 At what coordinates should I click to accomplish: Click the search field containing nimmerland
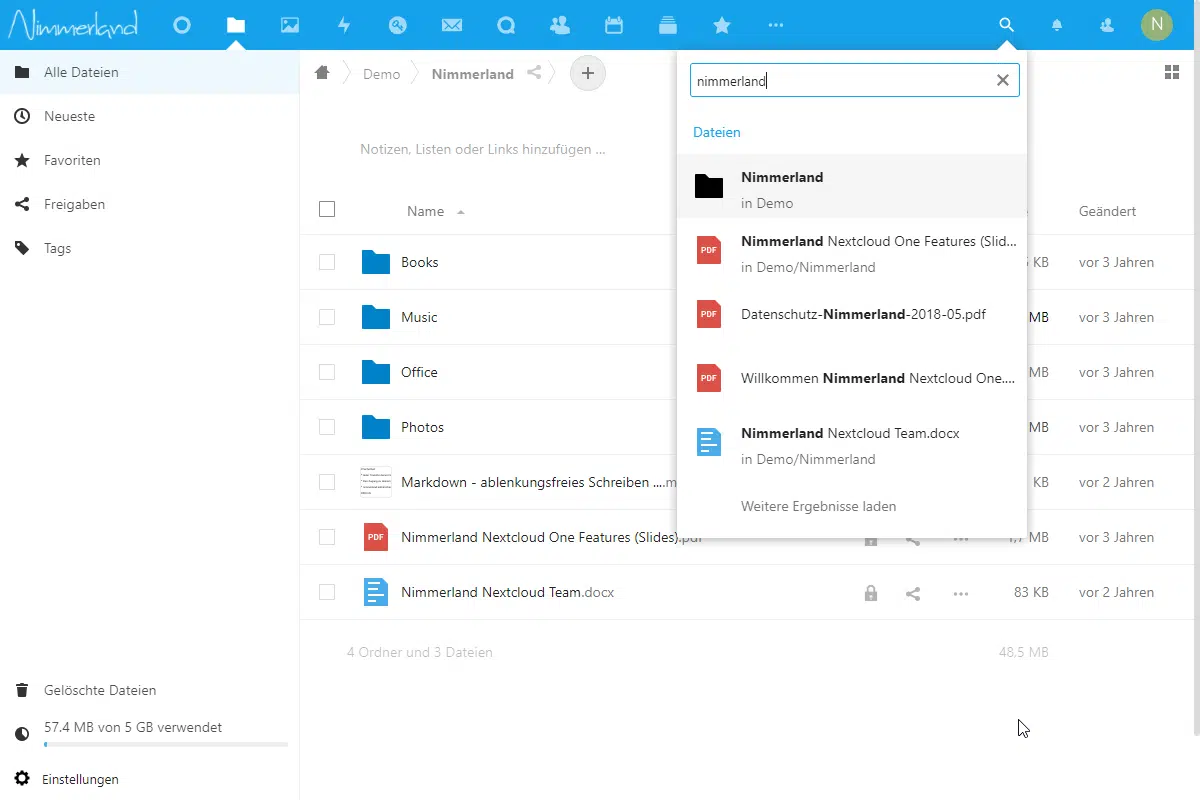click(855, 81)
